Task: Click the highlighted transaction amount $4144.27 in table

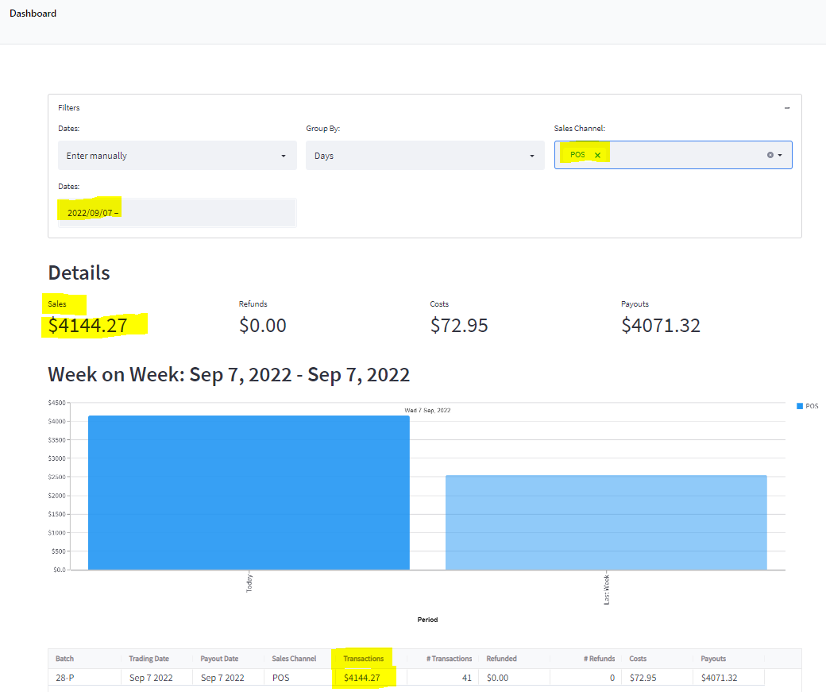Action: tap(364, 677)
